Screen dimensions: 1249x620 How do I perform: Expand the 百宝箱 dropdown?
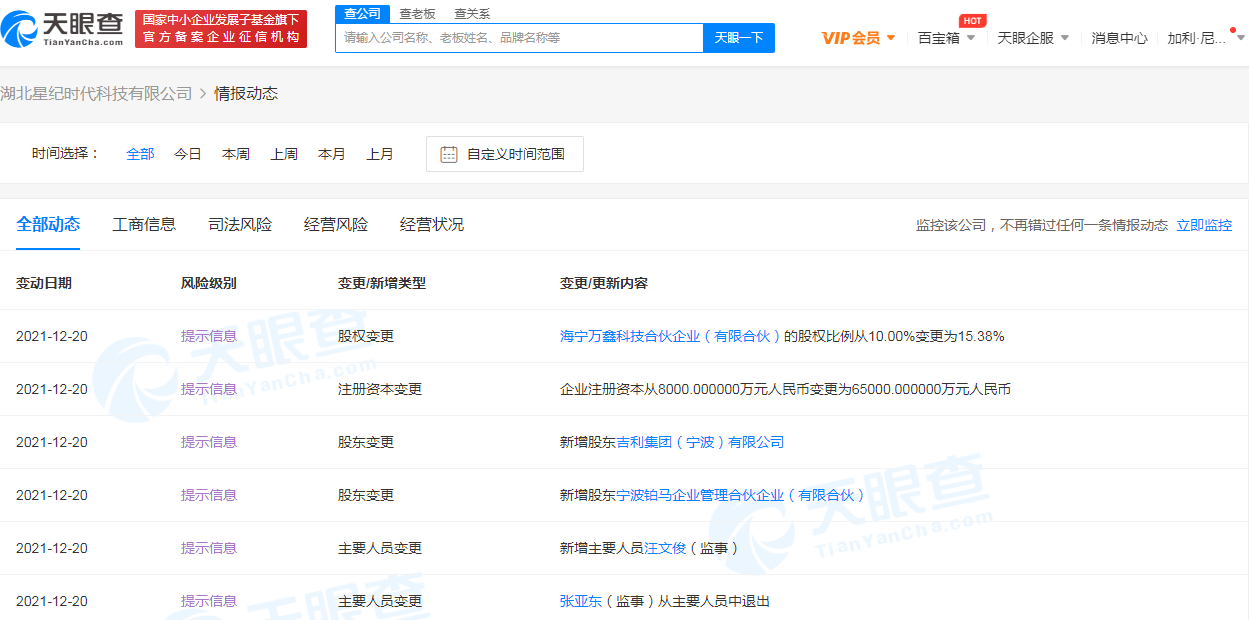[971, 38]
